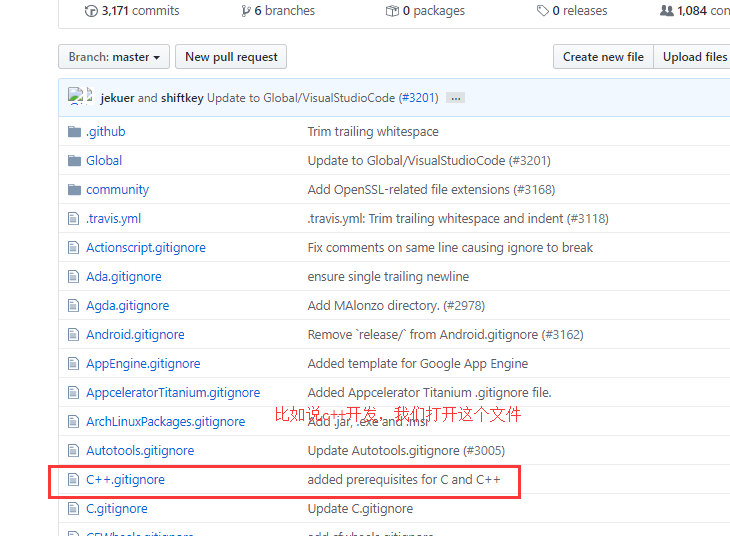This screenshot has height=536, width=730.
Task: Open 'Trim trailing whitespace' commit message
Action: tap(373, 132)
